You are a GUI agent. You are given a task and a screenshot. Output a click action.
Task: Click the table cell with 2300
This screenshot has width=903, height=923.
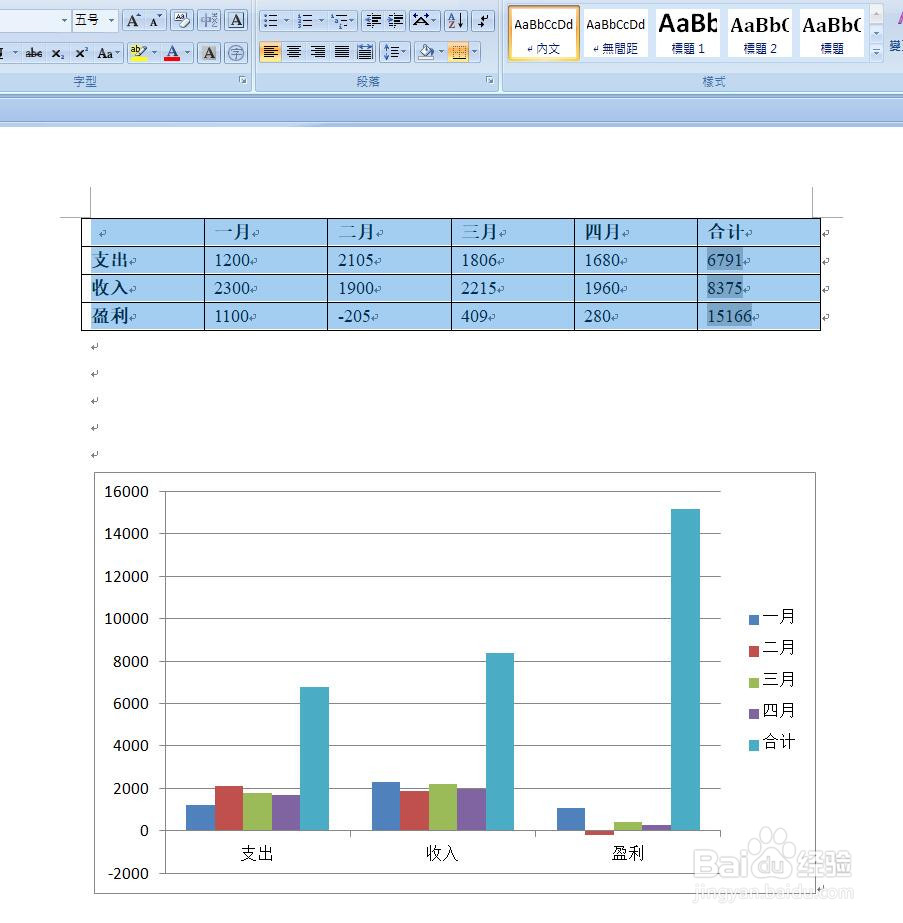pyautogui.click(x=265, y=288)
